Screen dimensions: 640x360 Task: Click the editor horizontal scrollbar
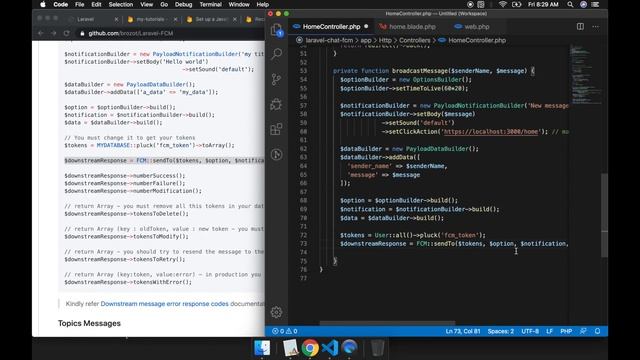[387, 323]
